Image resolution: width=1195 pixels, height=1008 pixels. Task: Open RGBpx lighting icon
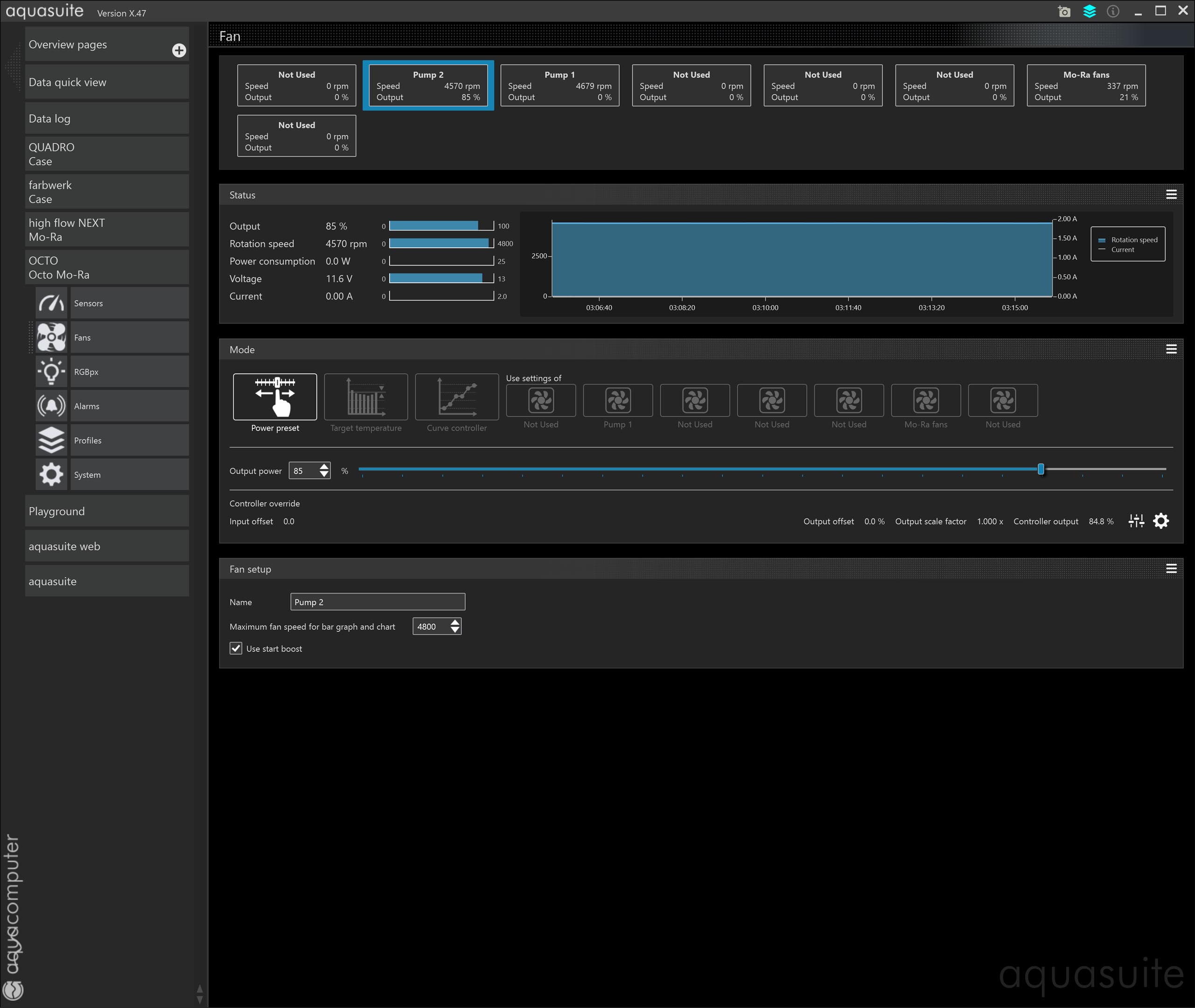click(51, 371)
